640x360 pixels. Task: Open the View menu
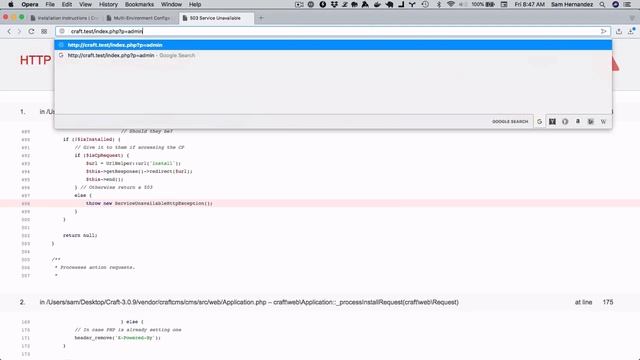85,4
